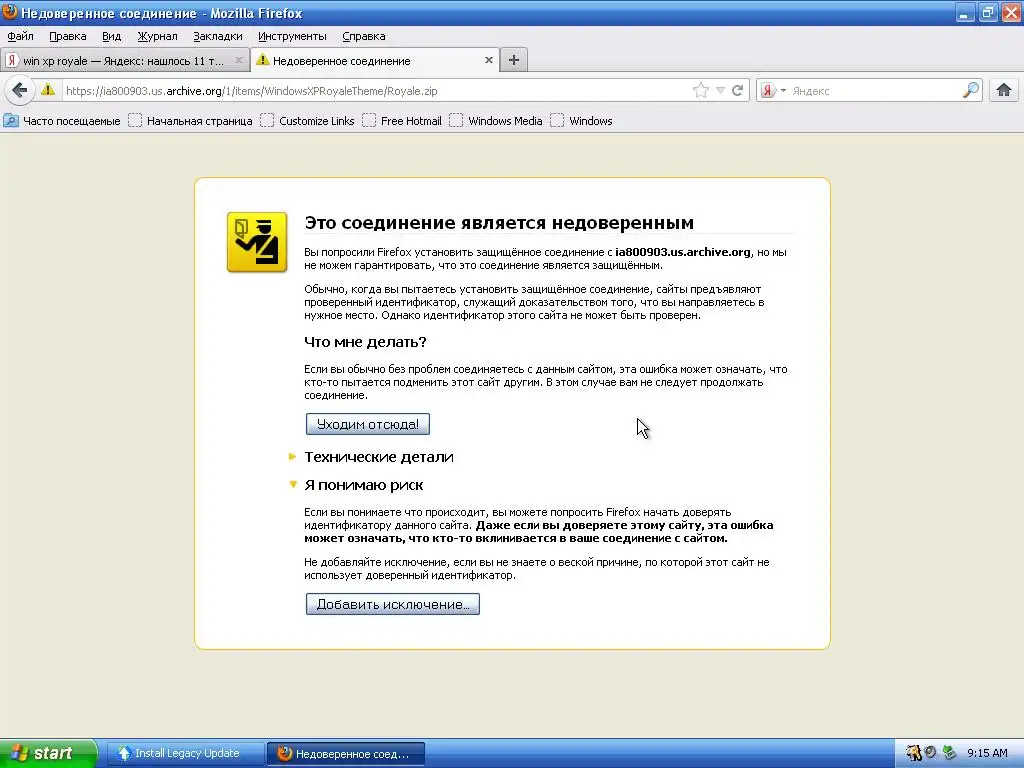Go to the Home page icon
Screen dimensions: 1024x768
pyautogui.click(x=1004, y=90)
